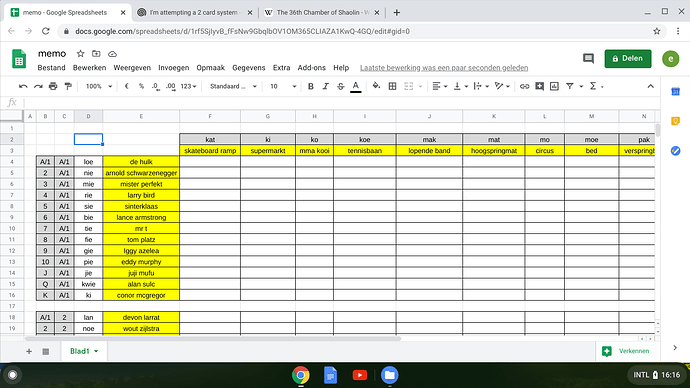690x388 pixels.
Task: Click the print icon
Action: [x=53, y=86]
